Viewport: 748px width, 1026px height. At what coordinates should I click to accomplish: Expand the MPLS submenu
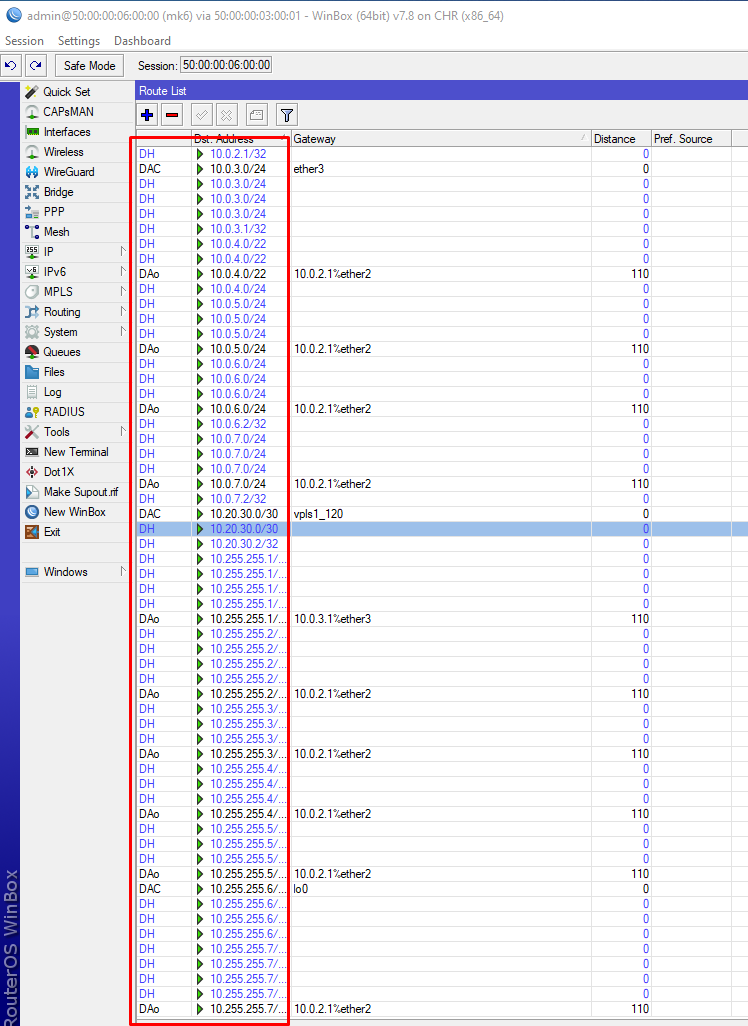pyautogui.click(x=75, y=292)
